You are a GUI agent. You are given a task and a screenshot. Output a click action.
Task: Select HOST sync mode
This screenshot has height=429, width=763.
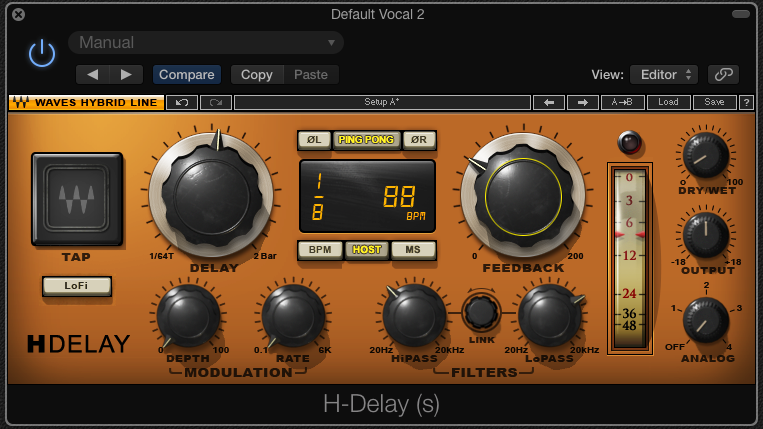366,250
